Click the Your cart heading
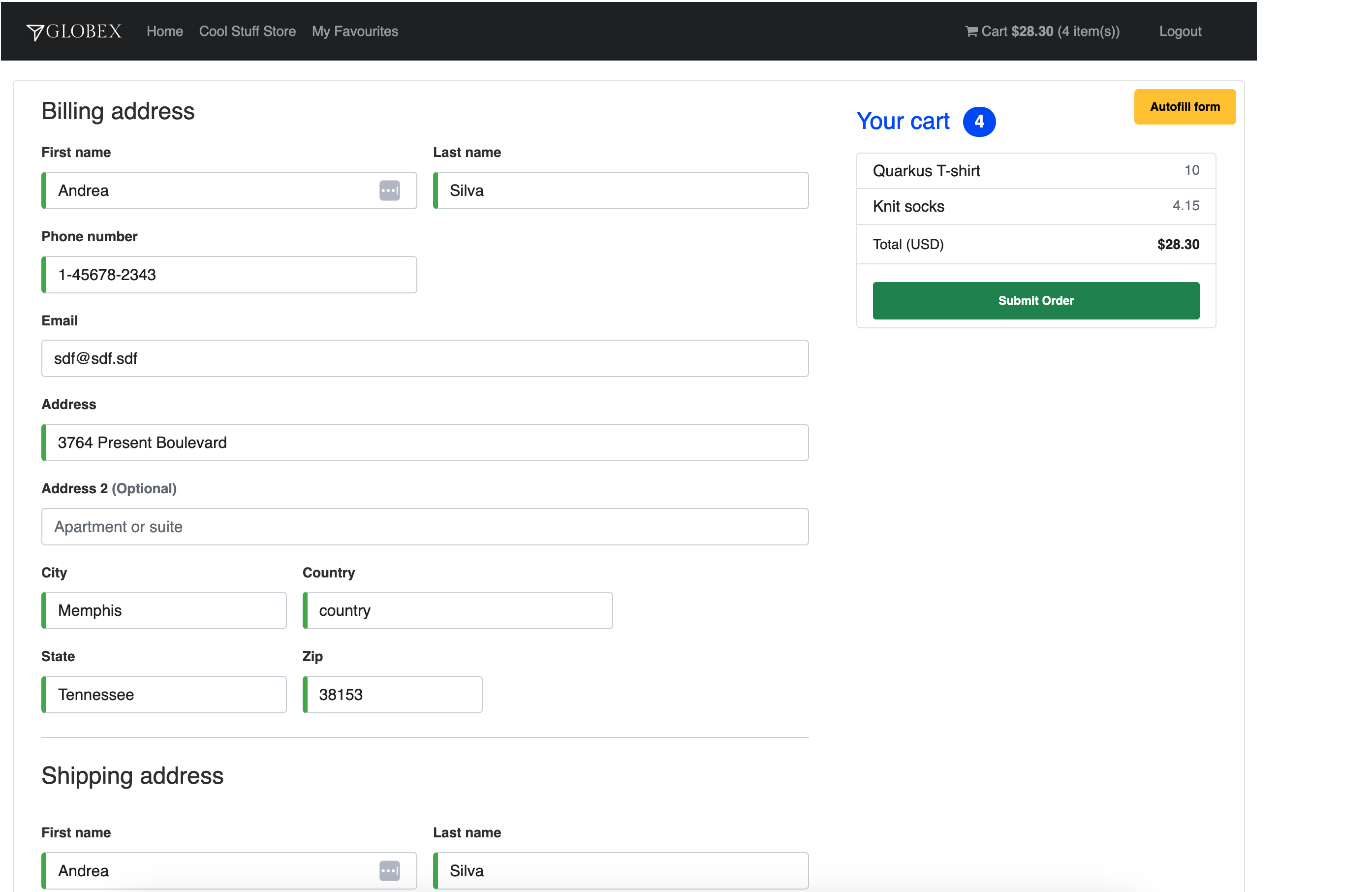The width and height of the screenshot is (1372, 892). click(903, 122)
